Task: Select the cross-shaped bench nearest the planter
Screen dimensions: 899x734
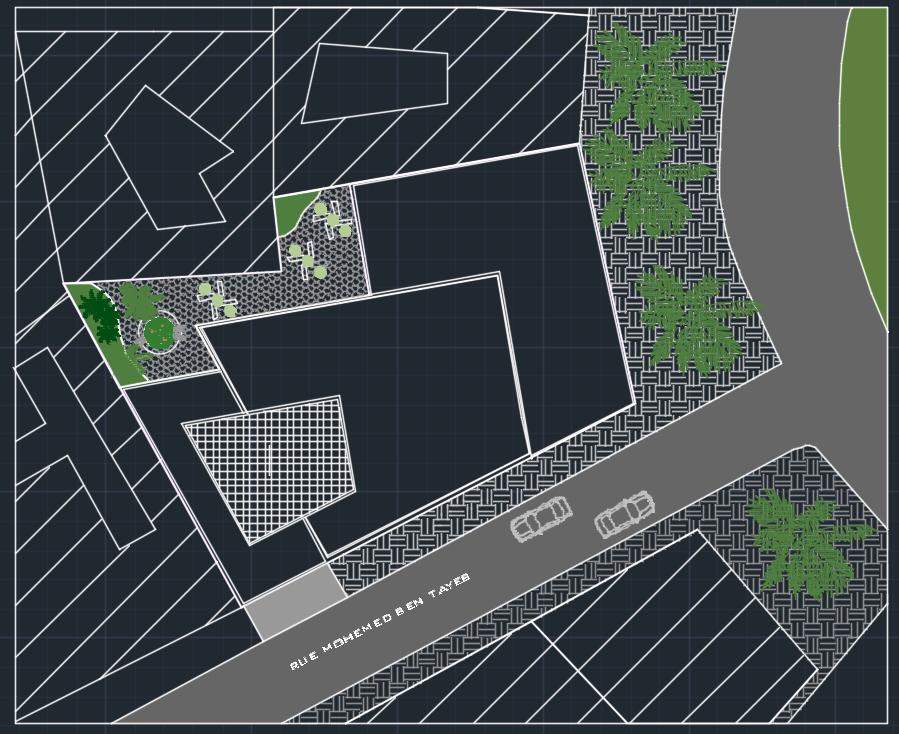Action: click(216, 301)
